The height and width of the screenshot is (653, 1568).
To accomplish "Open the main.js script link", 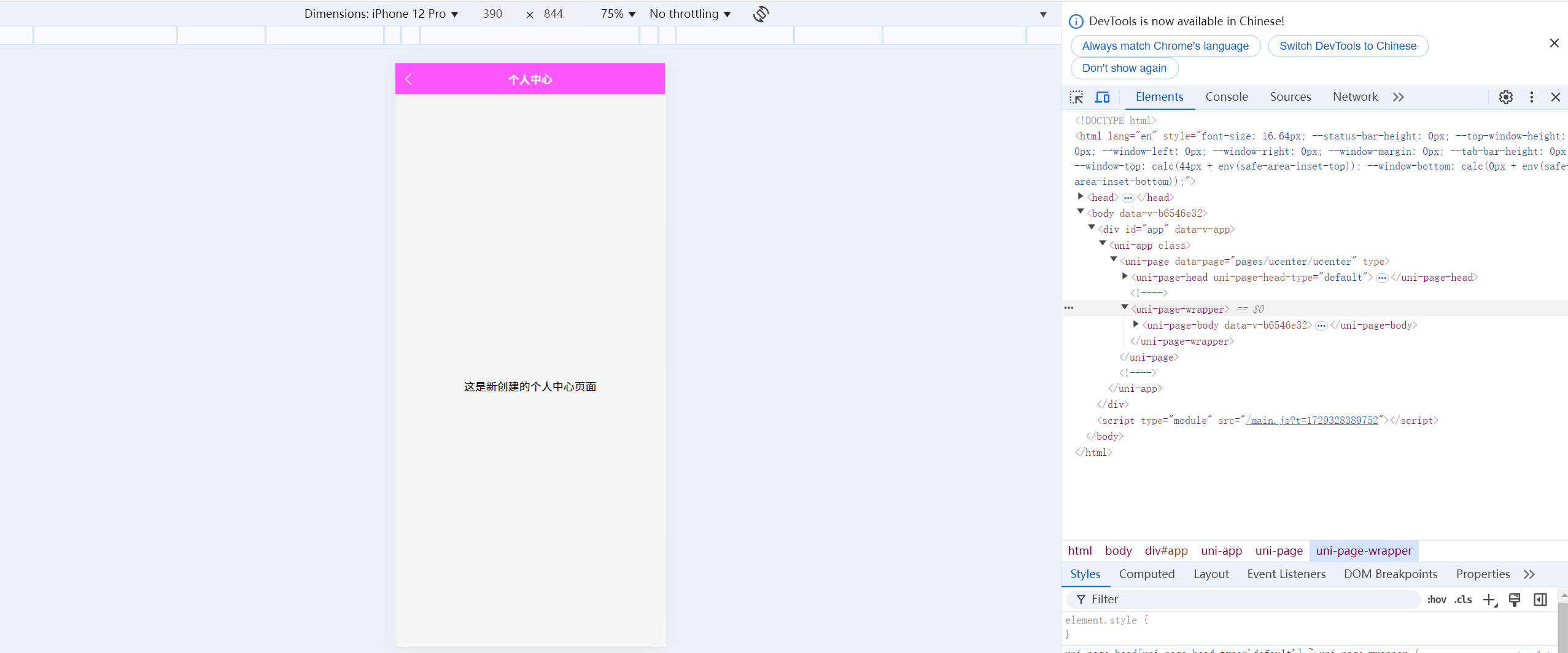I will pos(1311,421).
